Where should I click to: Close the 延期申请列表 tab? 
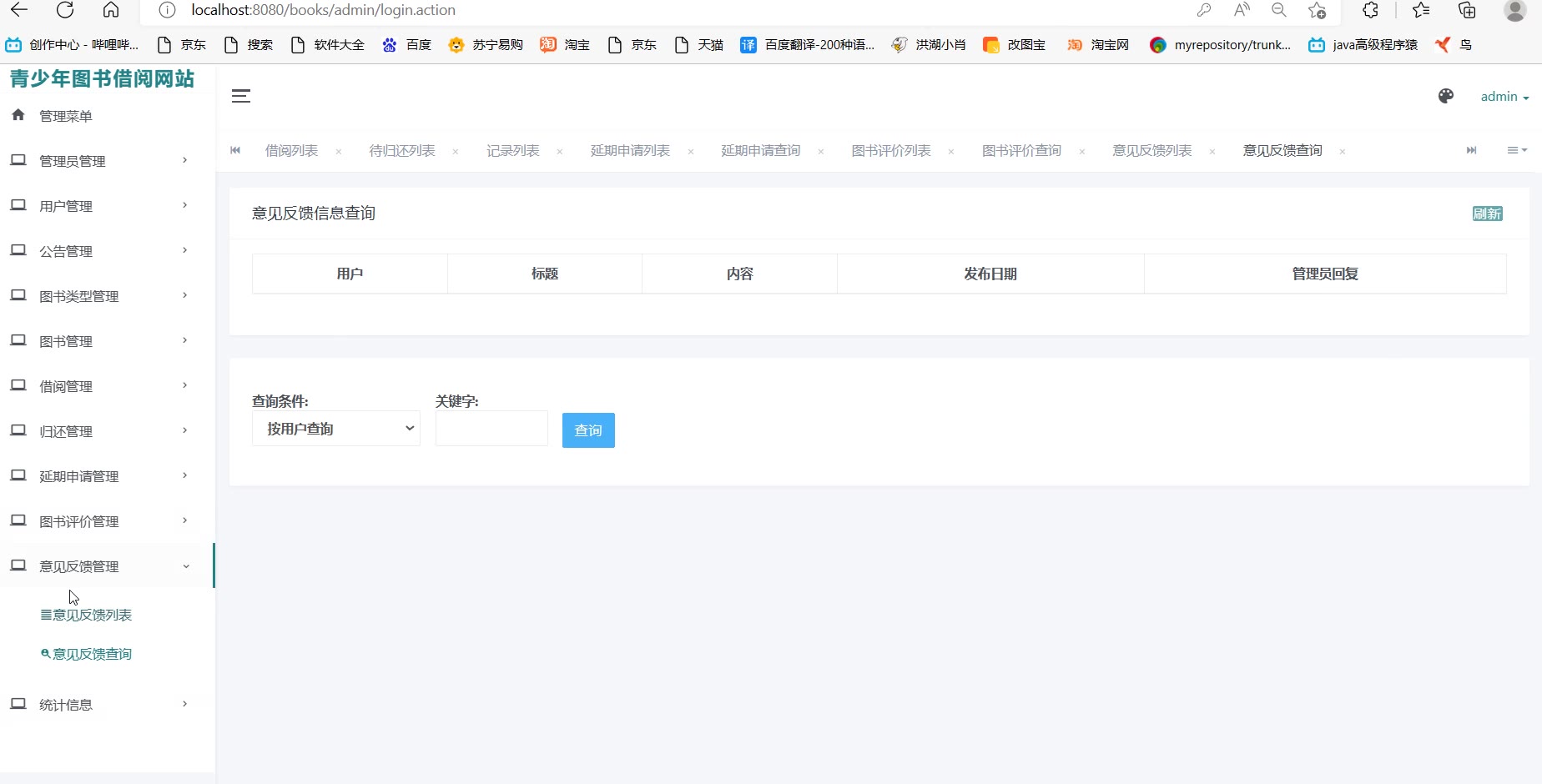point(691,152)
